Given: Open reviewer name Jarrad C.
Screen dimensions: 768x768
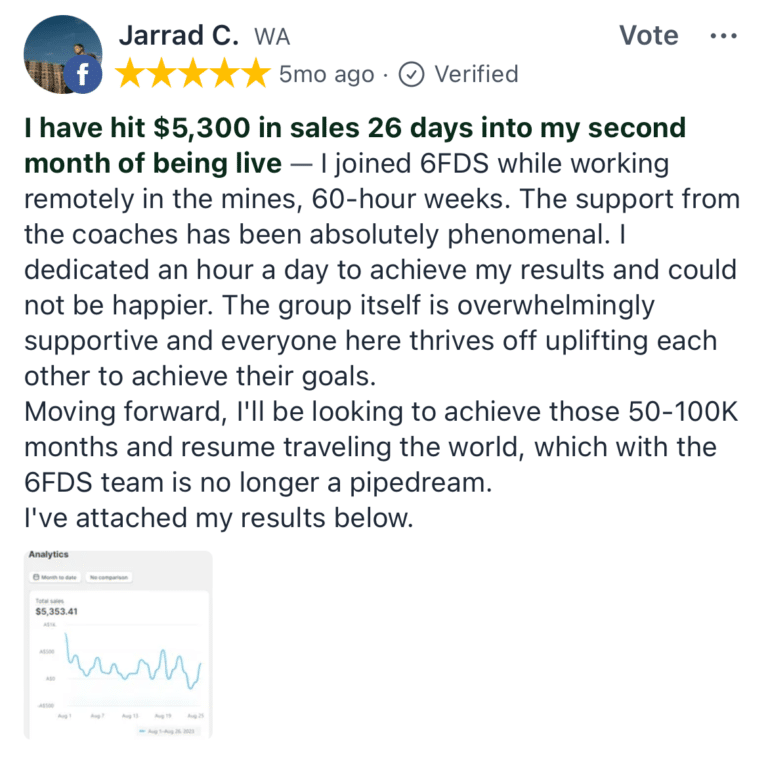Looking at the screenshot, I should [179, 36].
